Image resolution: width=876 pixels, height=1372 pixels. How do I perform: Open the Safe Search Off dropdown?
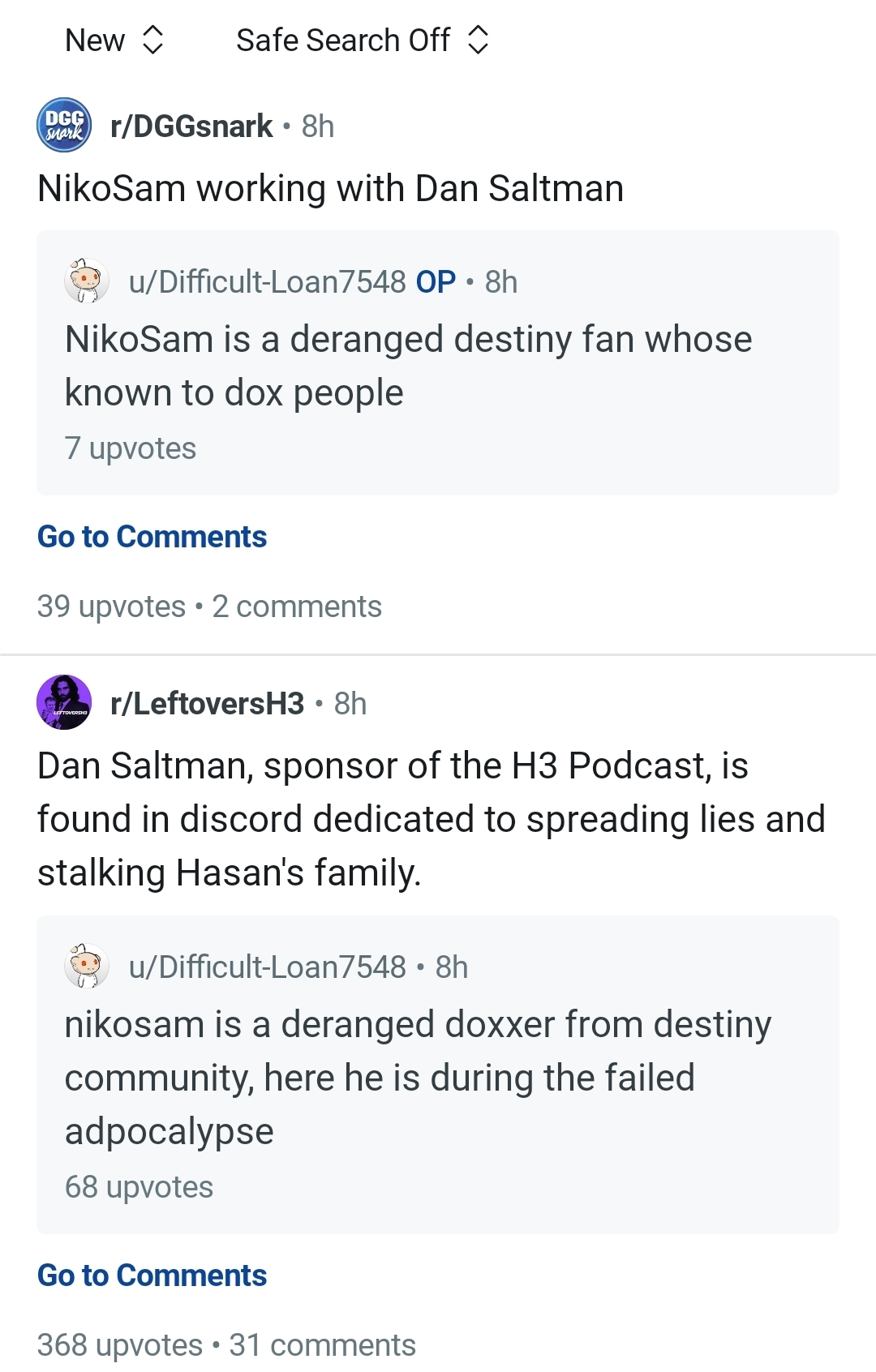click(363, 40)
